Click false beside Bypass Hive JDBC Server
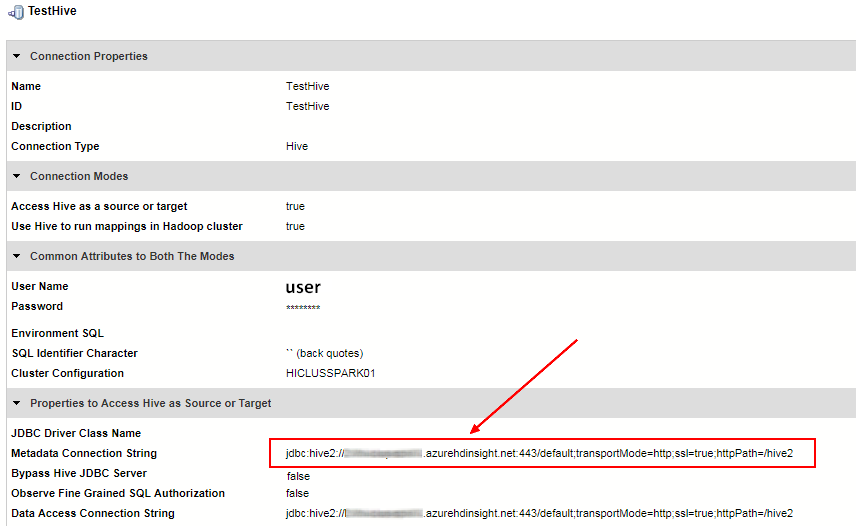 297,476
